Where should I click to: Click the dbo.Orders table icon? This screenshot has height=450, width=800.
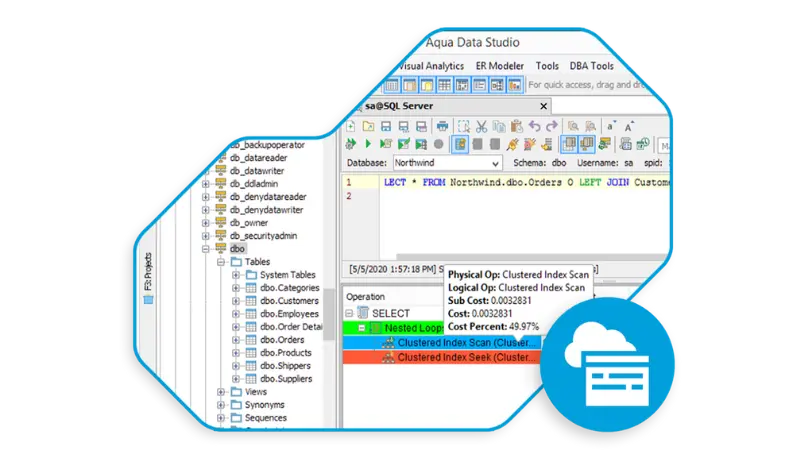(x=251, y=340)
